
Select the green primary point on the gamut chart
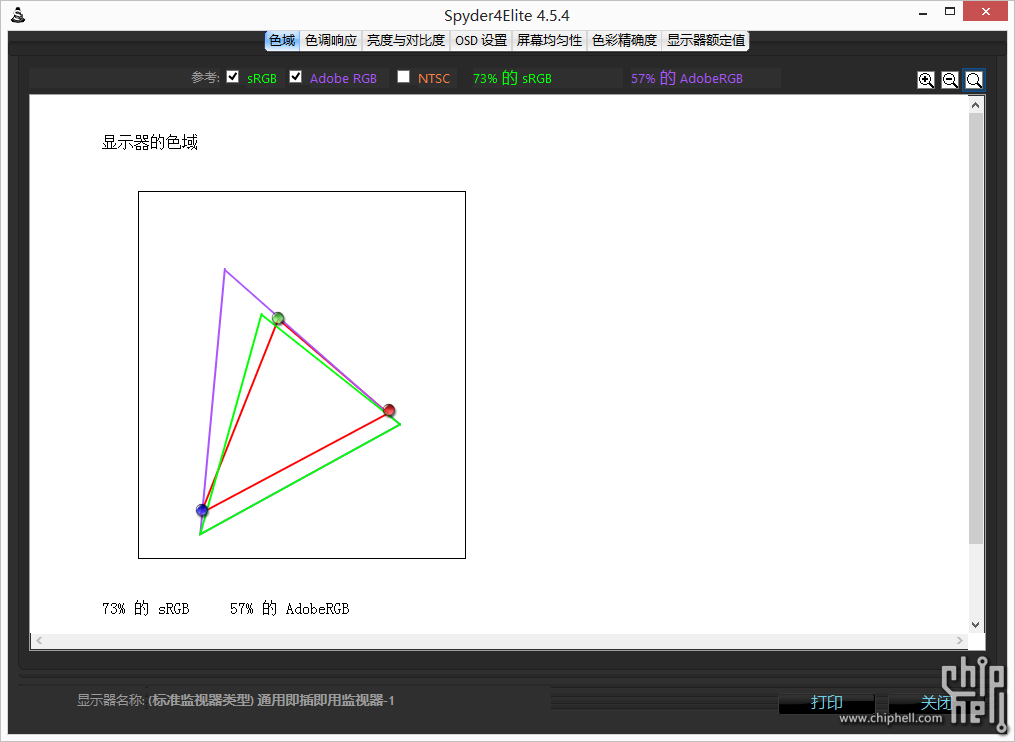point(278,318)
